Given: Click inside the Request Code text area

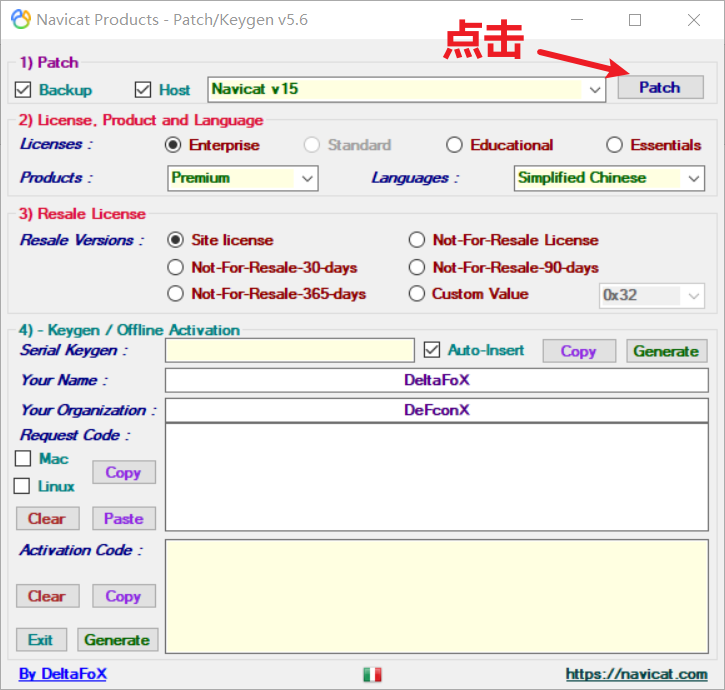Looking at the screenshot, I should pyautogui.click(x=436, y=477).
